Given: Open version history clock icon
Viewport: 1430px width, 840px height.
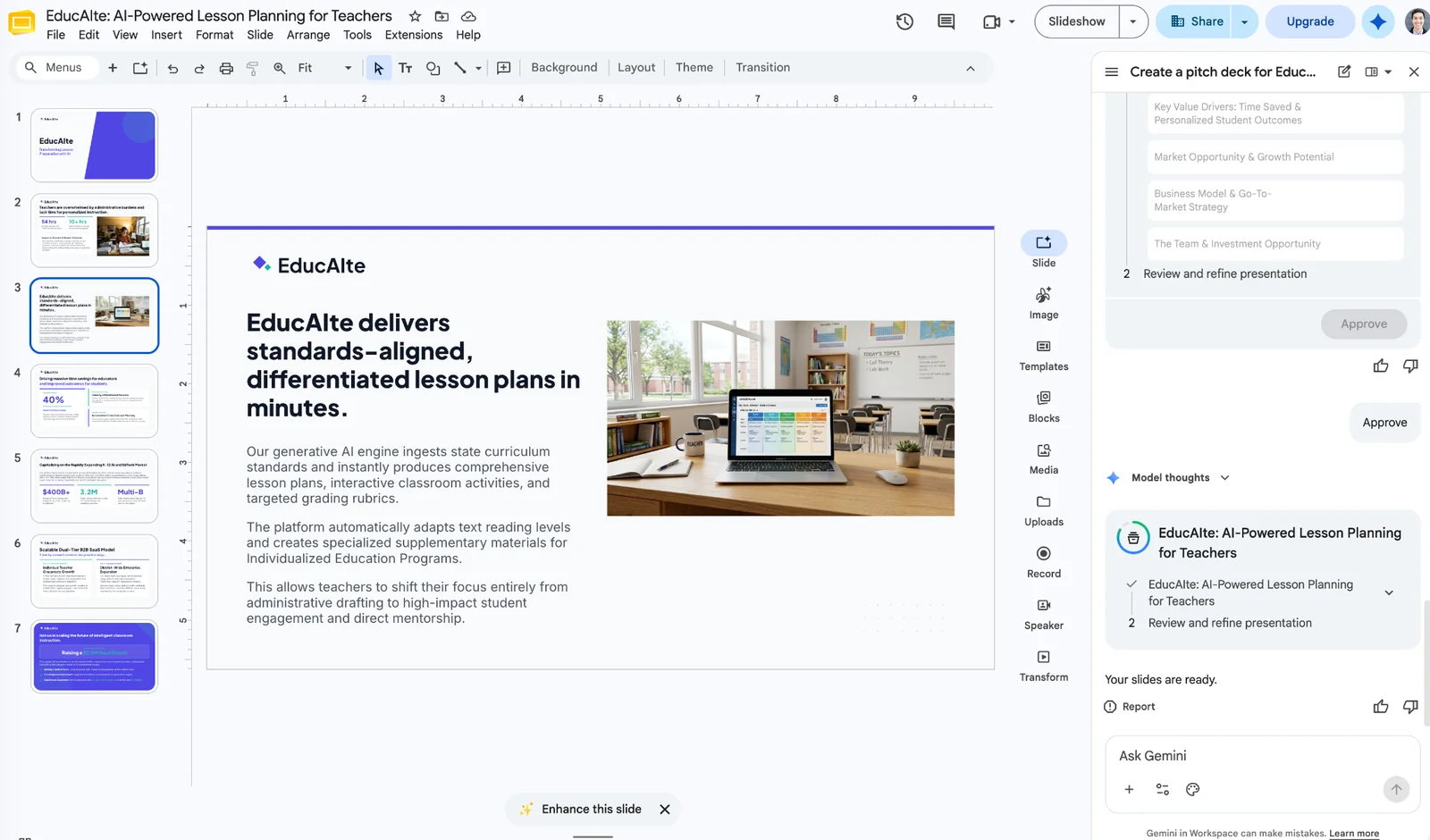Looking at the screenshot, I should 904,21.
